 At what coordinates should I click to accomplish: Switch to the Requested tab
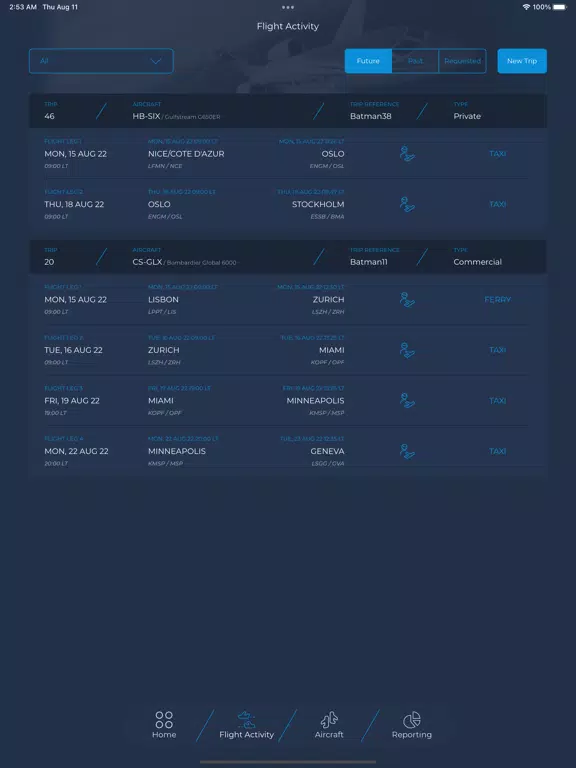[462, 61]
